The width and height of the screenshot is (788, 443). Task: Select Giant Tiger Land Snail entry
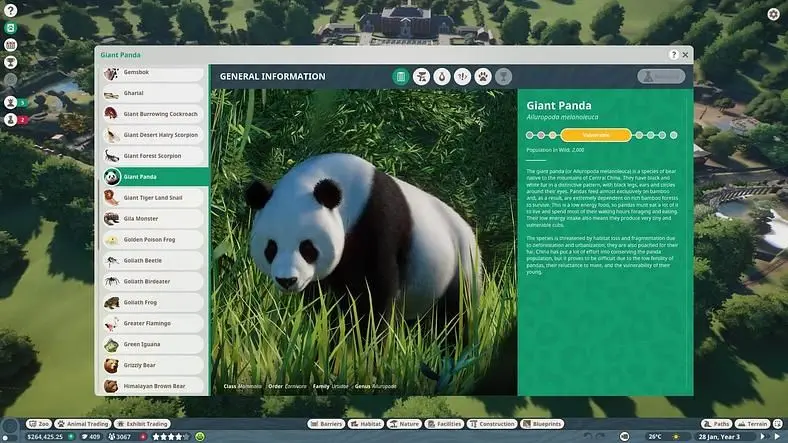coord(153,198)
